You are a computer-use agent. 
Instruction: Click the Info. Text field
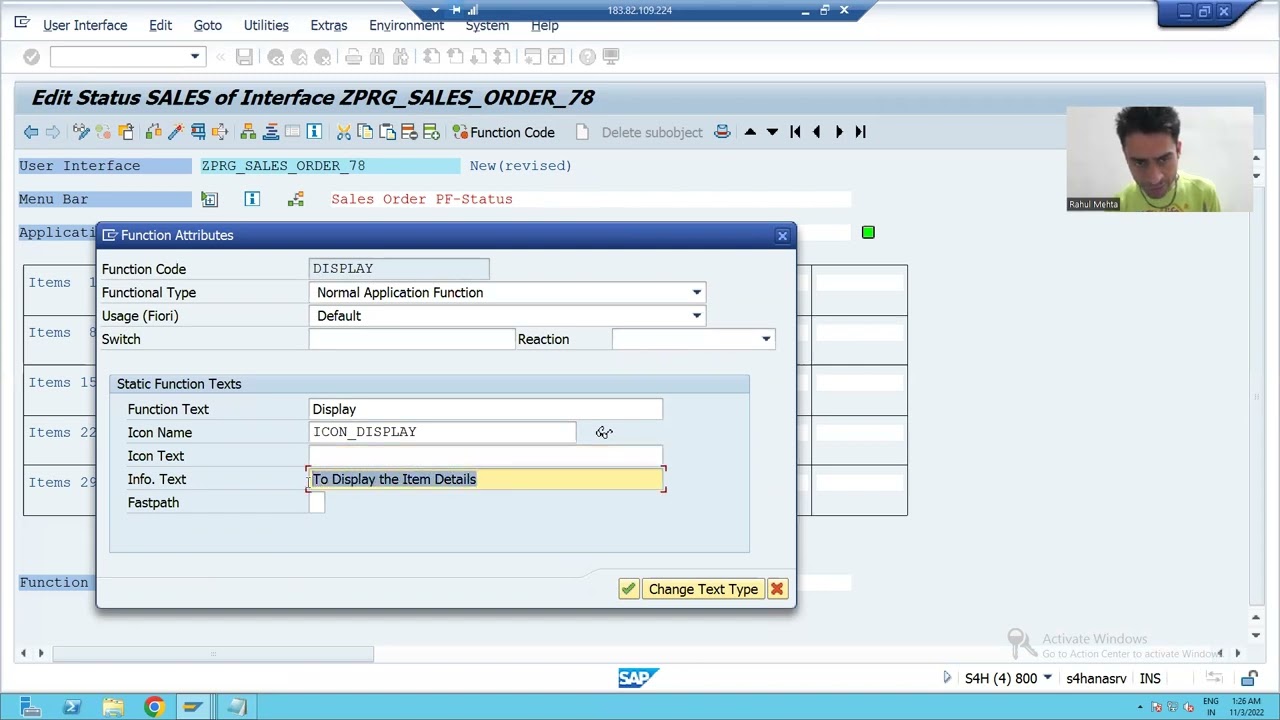(x=486, y=479)
